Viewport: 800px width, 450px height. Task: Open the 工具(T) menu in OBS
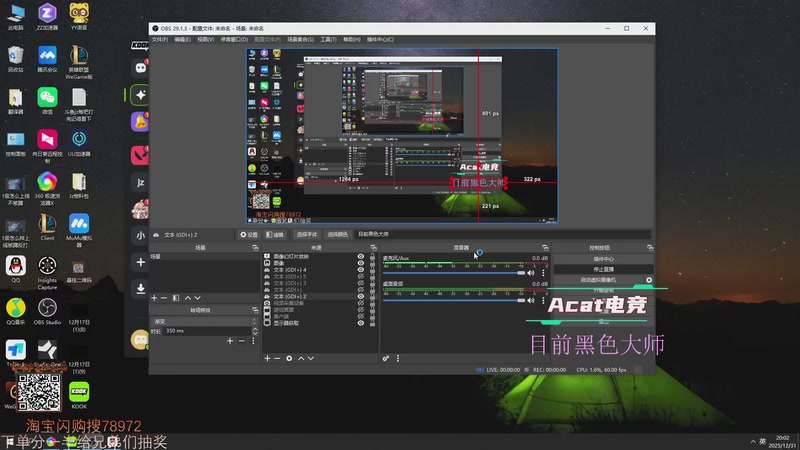[x=328, y=39]
